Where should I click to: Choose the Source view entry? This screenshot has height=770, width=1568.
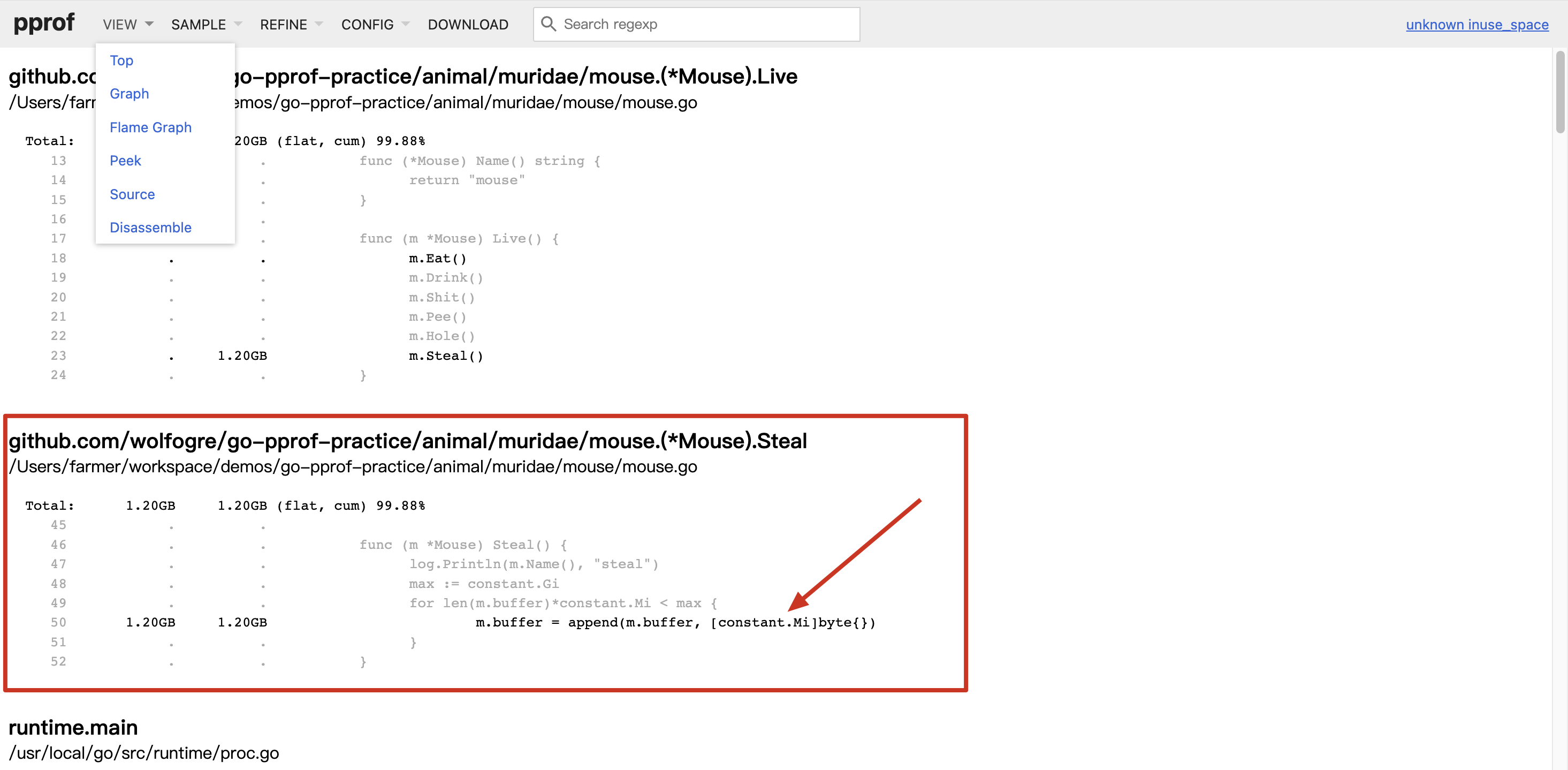click(132, 194)
